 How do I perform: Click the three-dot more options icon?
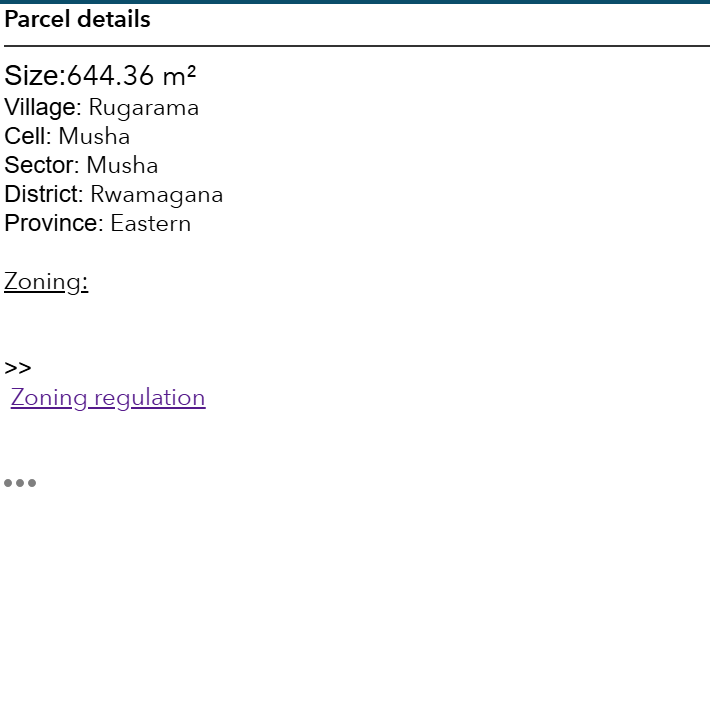(20, 483)
